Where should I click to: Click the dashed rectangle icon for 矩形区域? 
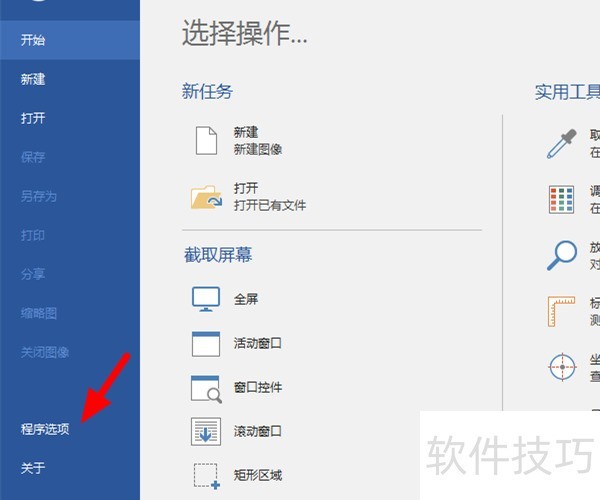pyautogui.click(x=207, y=476)
